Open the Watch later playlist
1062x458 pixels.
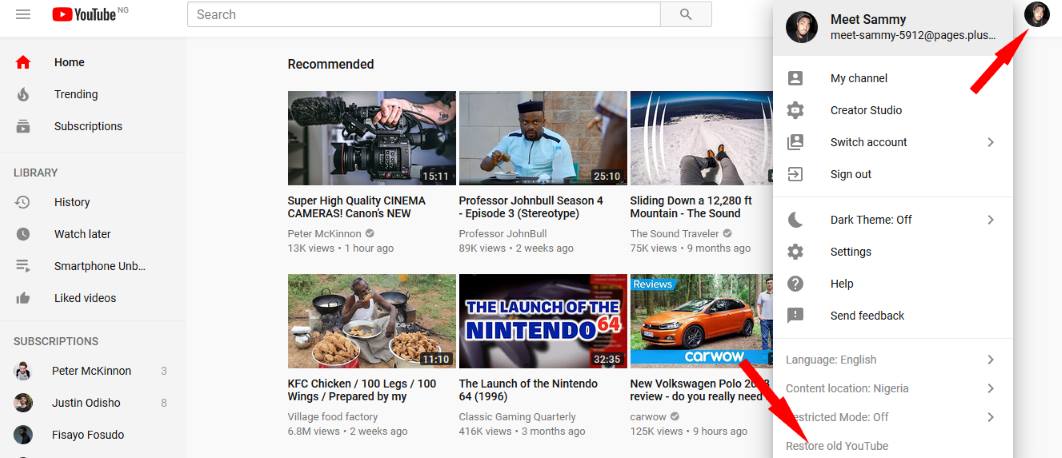(82, 234)
